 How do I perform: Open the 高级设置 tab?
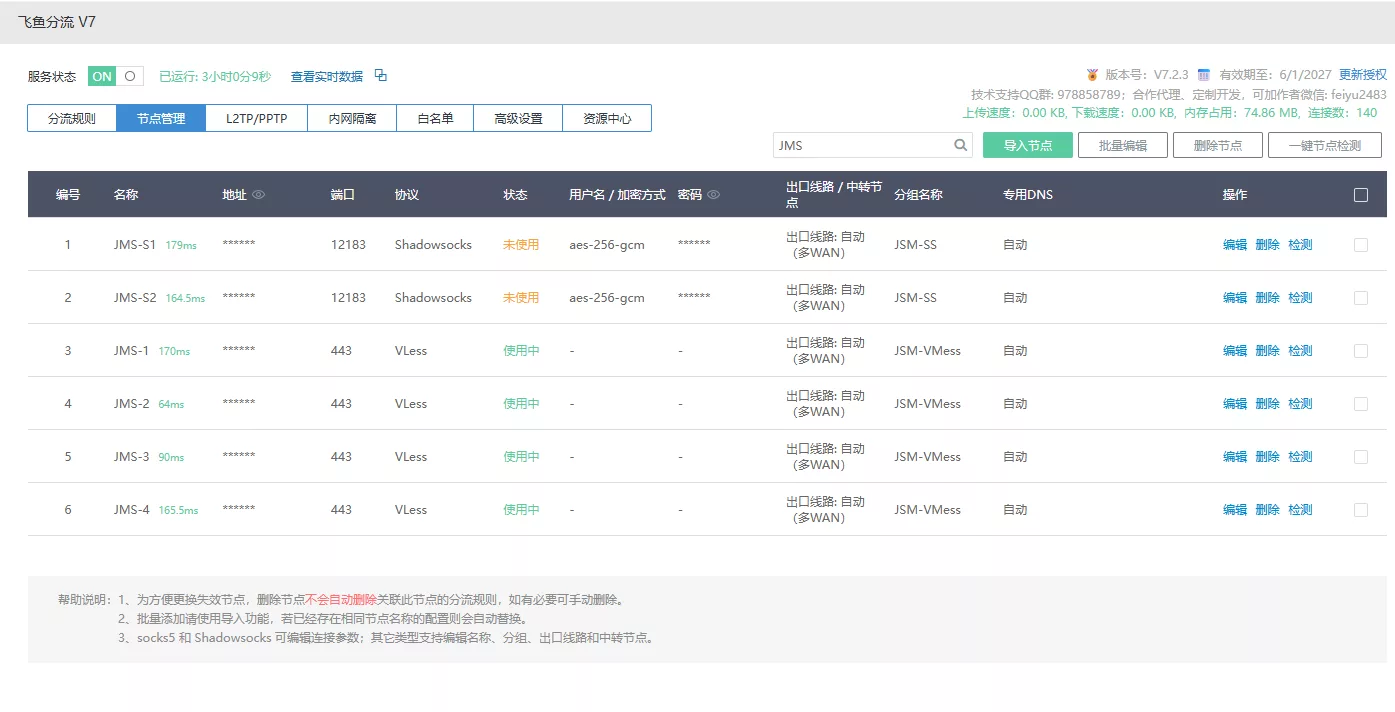(518, 118)
